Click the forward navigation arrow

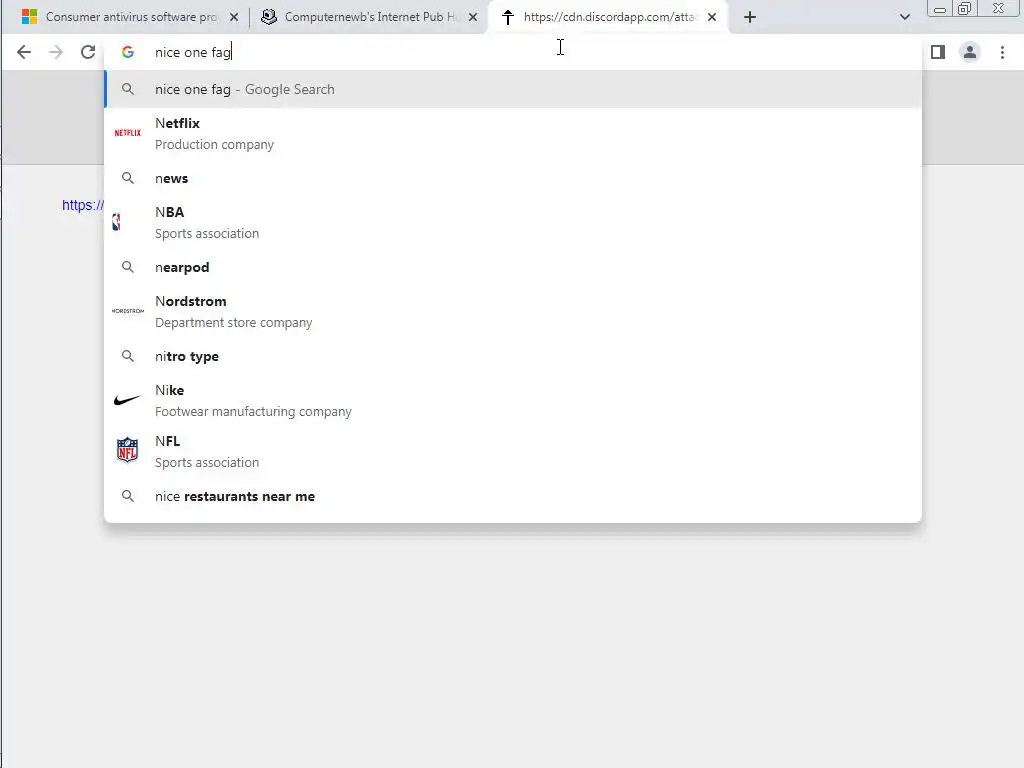click(x=56, y=52)
